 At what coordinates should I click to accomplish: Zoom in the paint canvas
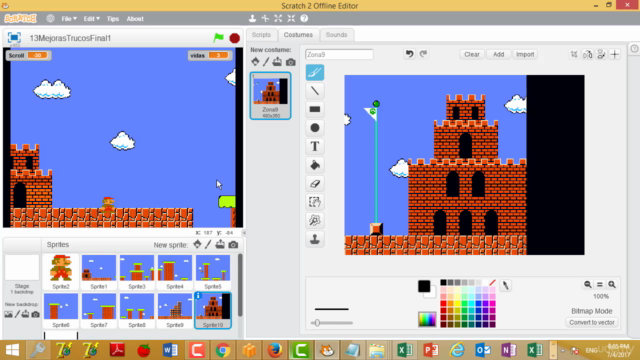pyautogui.click(x=612, y=284)
